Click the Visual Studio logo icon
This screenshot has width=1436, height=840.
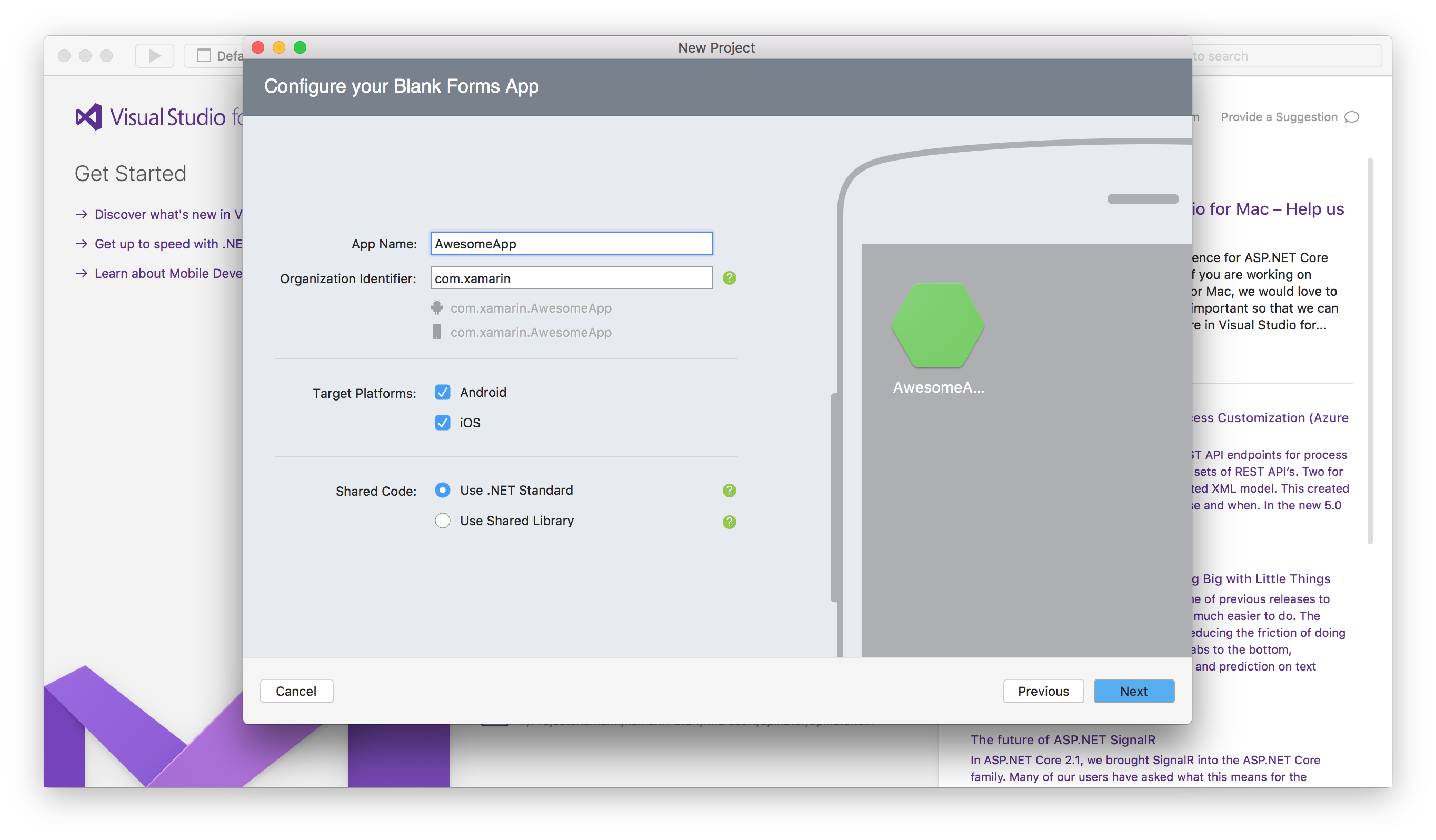[x=89, y=117]
